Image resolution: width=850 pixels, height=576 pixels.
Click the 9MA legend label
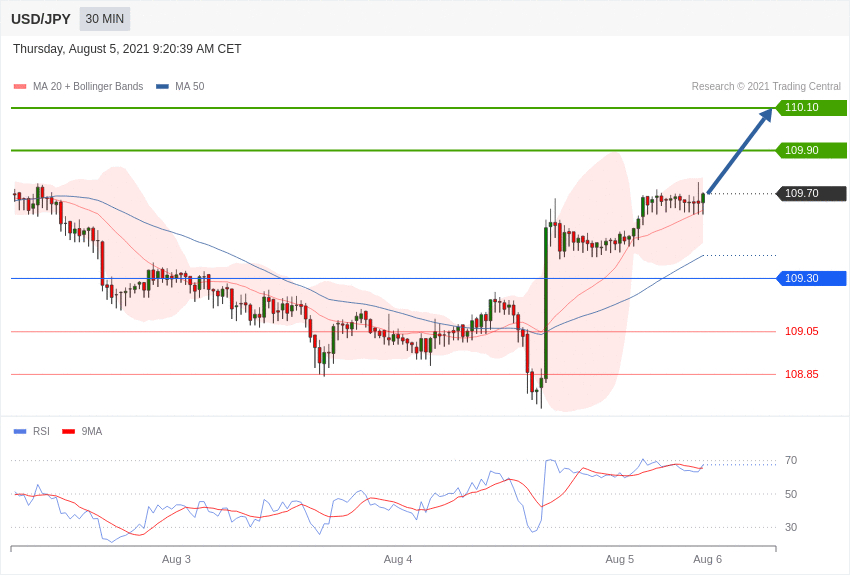click(92, 431)
